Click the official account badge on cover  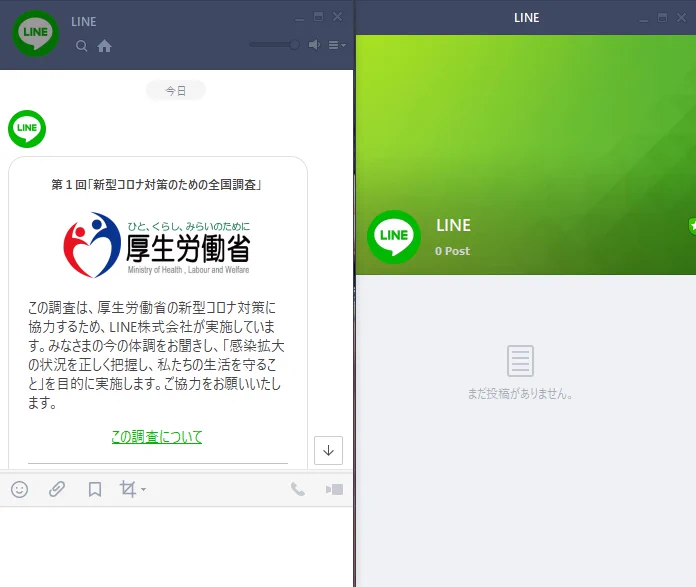pos(692,226)
